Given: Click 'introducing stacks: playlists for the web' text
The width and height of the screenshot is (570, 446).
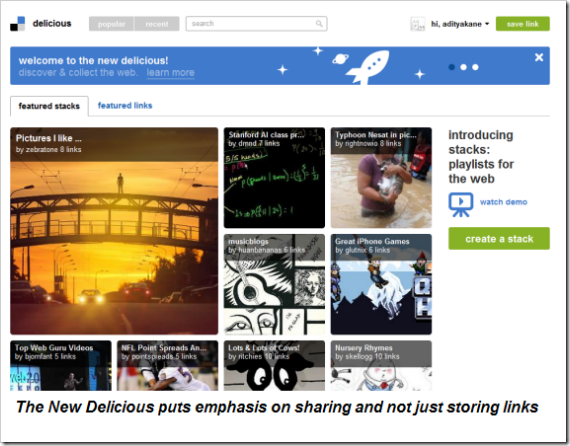Looking at the screenshot, I should pos(481,157).
